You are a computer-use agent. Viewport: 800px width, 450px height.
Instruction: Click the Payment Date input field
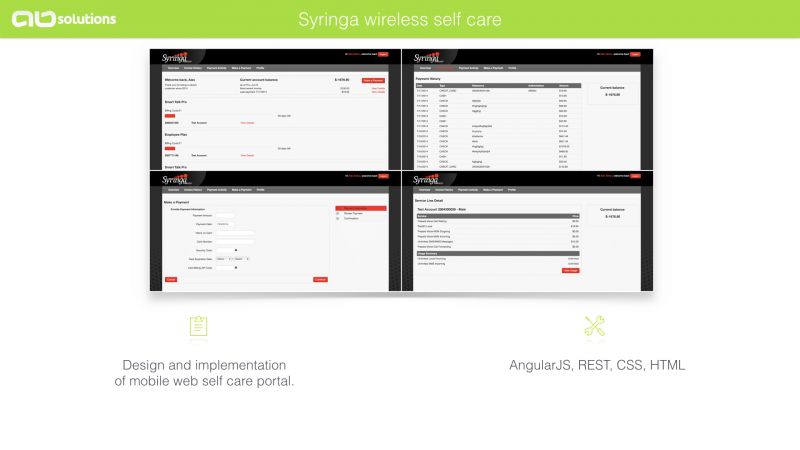225,224
